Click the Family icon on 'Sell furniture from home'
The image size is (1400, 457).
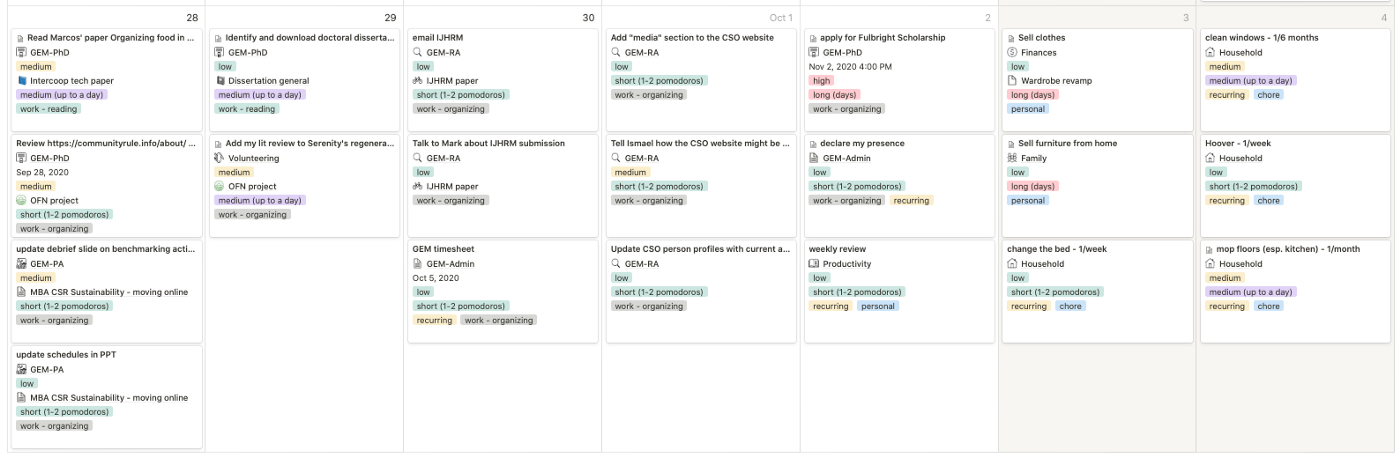coord(1012,158)
